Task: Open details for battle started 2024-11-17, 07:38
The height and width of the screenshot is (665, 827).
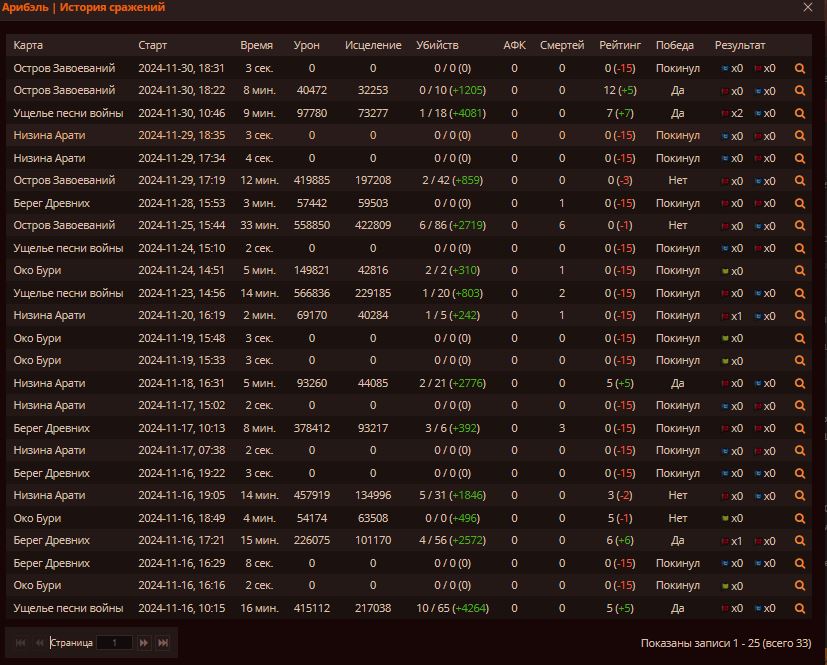Action: pyautogui.click(x=800, y=450)
